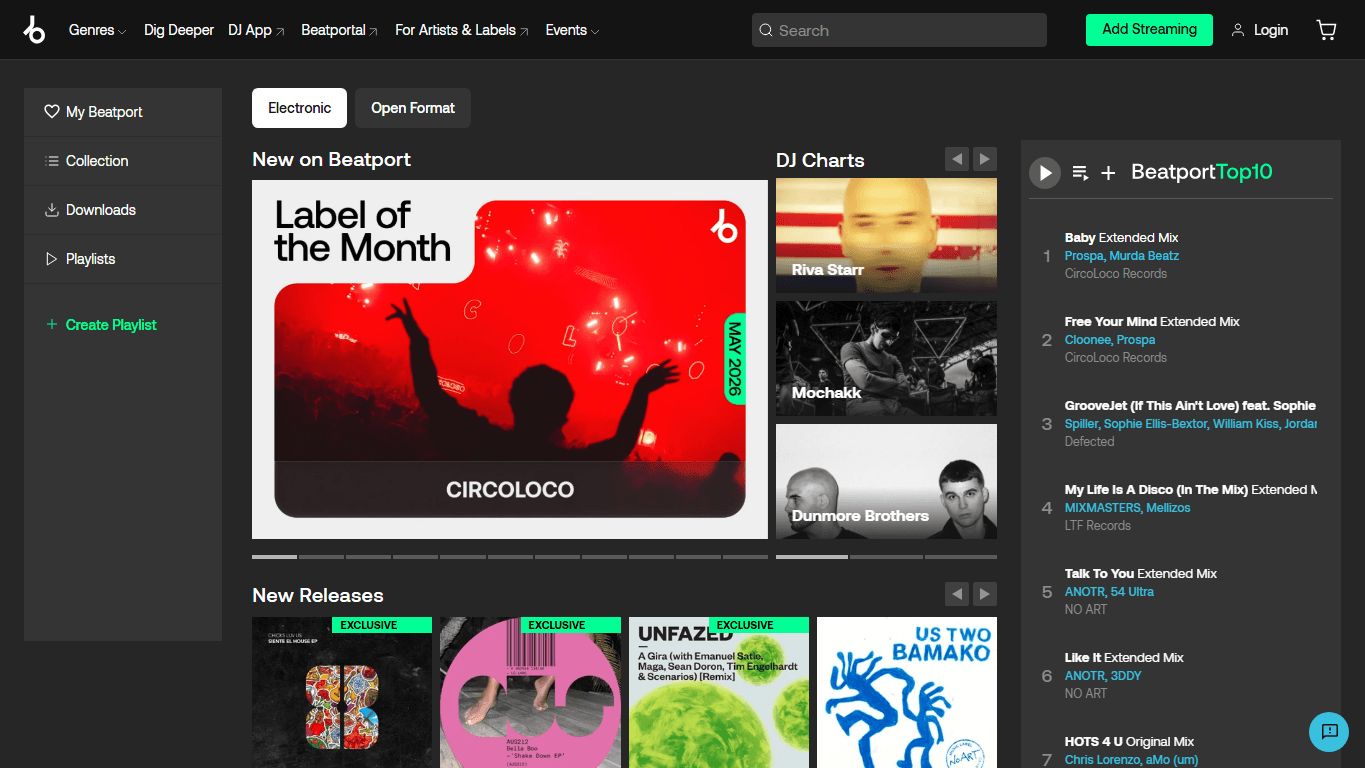Switch to the Open Format tab

(x=413, y=108)
